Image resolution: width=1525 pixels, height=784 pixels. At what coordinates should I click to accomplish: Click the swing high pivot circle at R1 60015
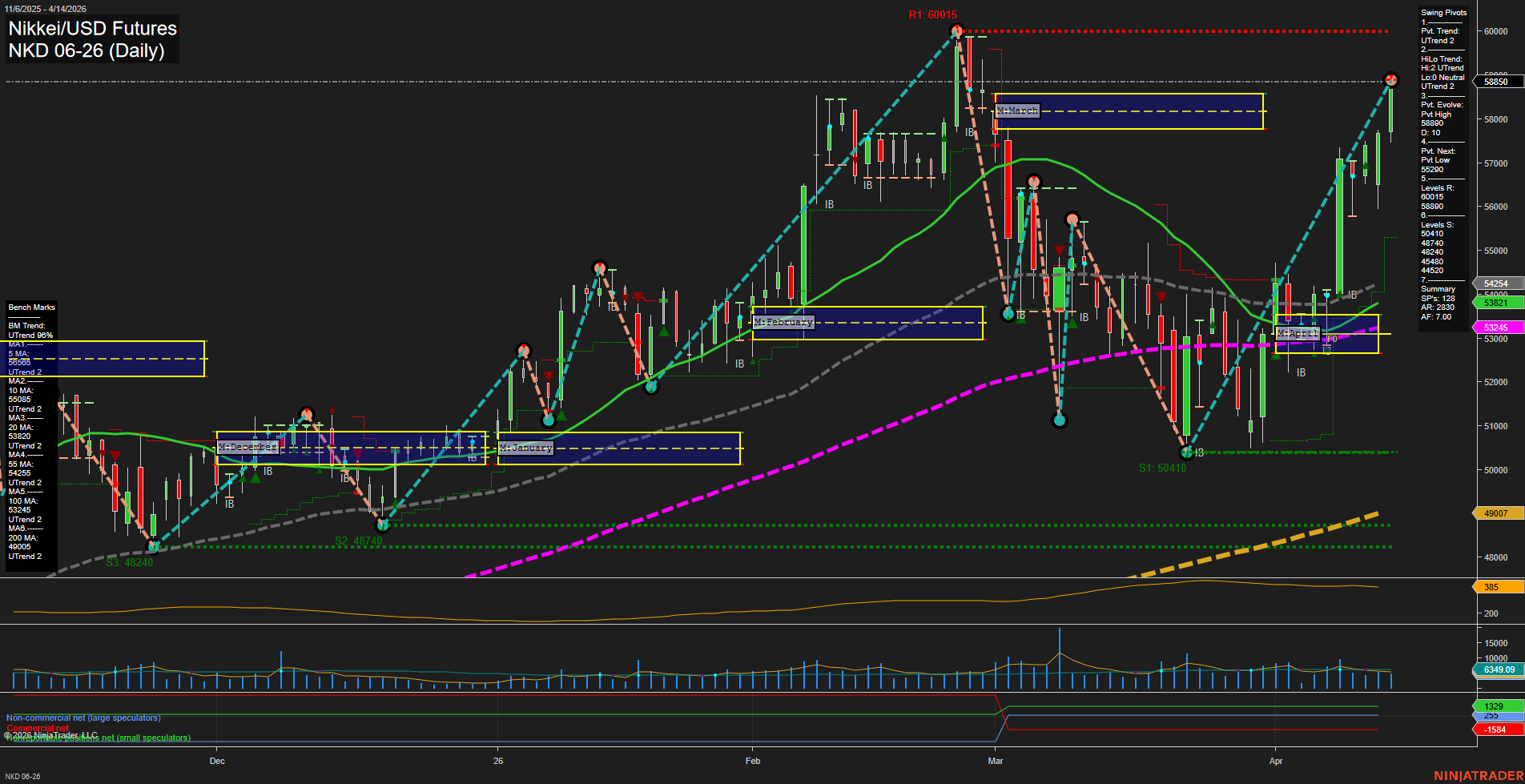956,30
